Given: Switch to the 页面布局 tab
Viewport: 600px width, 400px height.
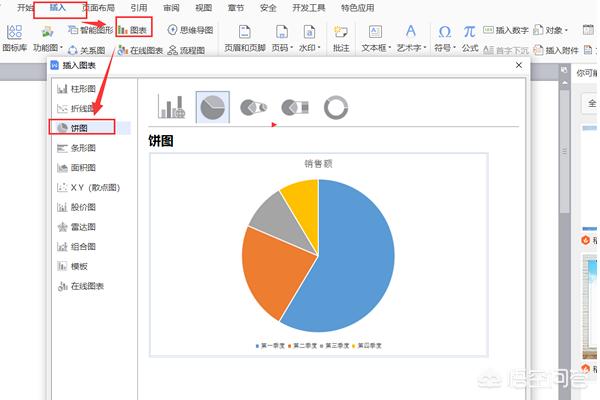Looking at the screenshot, I should 99,8.
